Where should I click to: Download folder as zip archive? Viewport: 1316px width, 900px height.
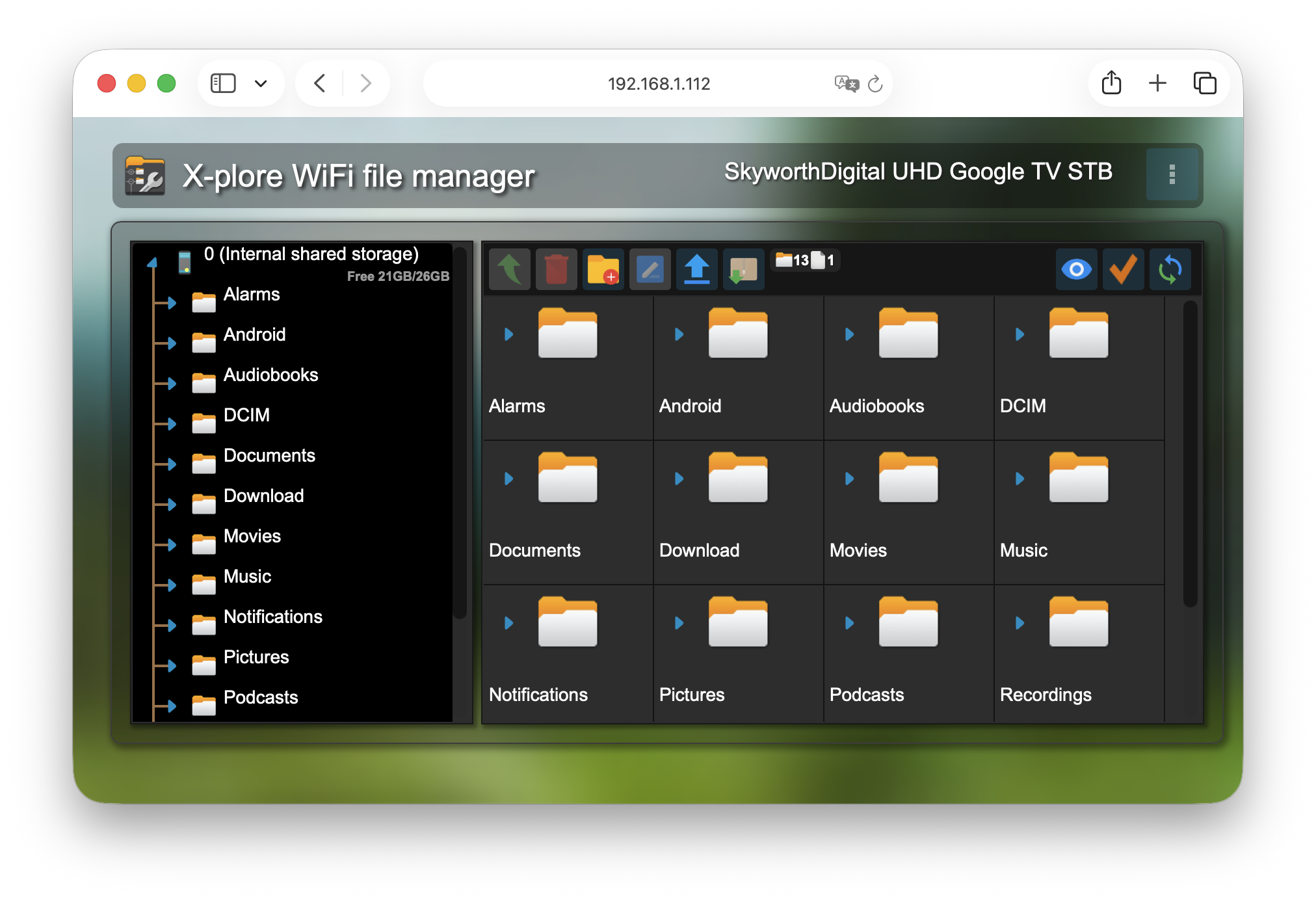tap(743, 269)
